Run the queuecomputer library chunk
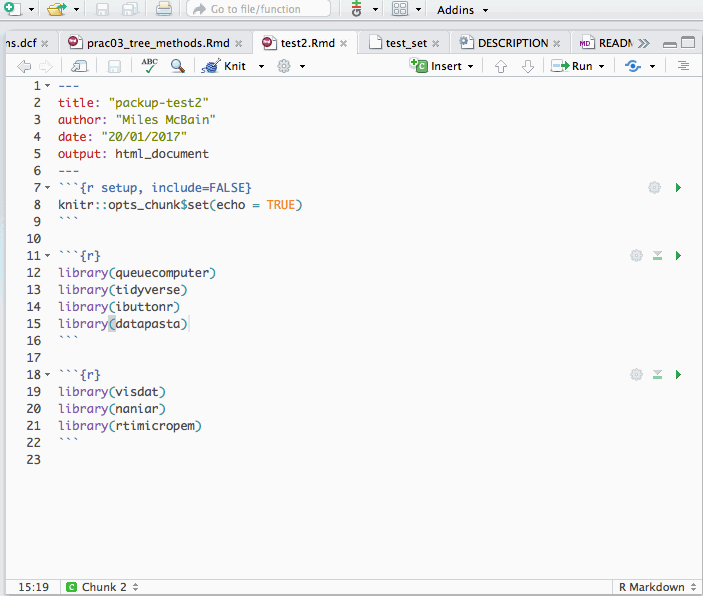The image size is (703, 596). [678, 256]
